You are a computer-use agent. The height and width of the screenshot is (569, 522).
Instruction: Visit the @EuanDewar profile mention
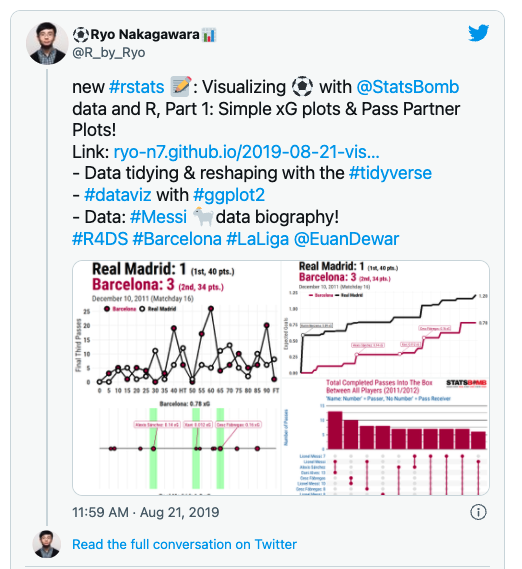346,239
